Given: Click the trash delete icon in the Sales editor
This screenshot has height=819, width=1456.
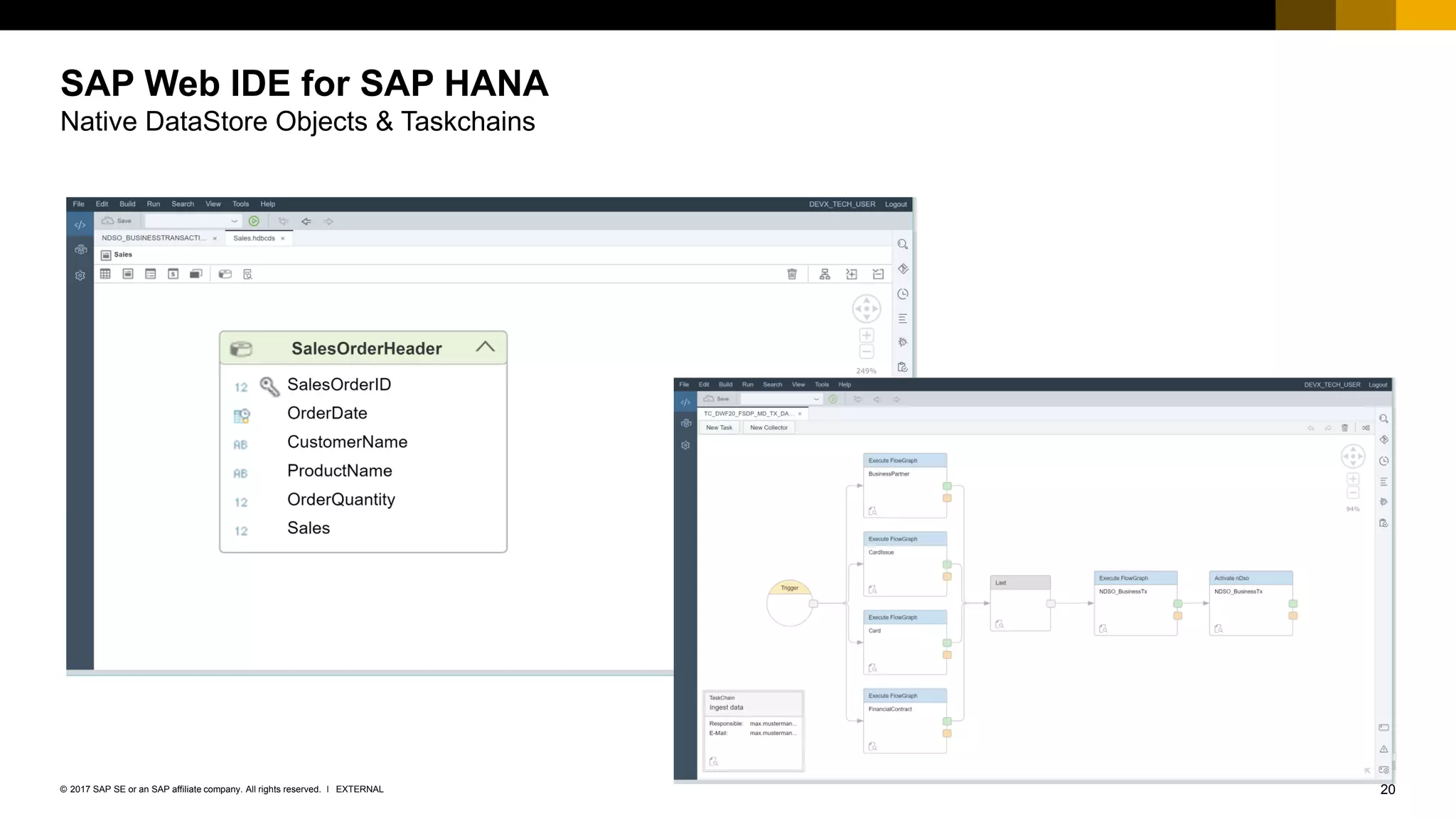Looking at the screenshot, I should pos(792,274).
